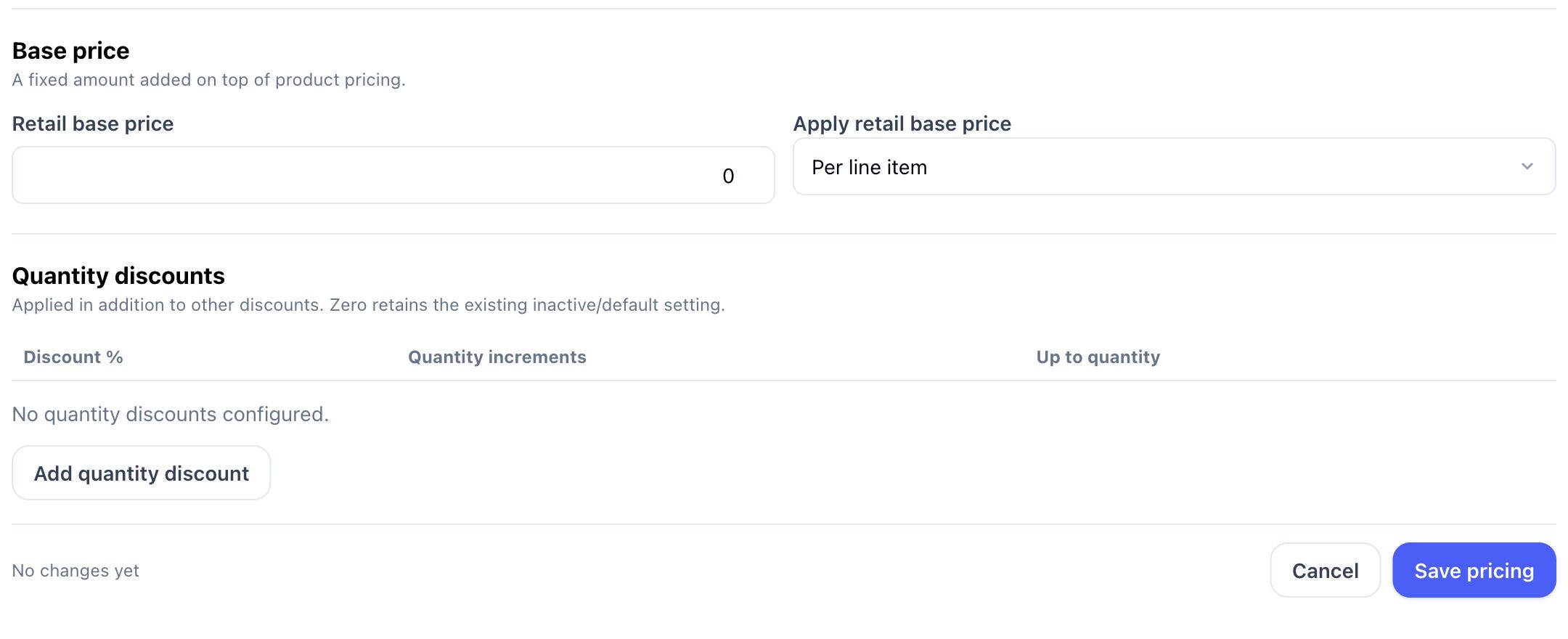Click the Up to quantity column header
The image size is (1568, 639).
[x=1098, y=357]
